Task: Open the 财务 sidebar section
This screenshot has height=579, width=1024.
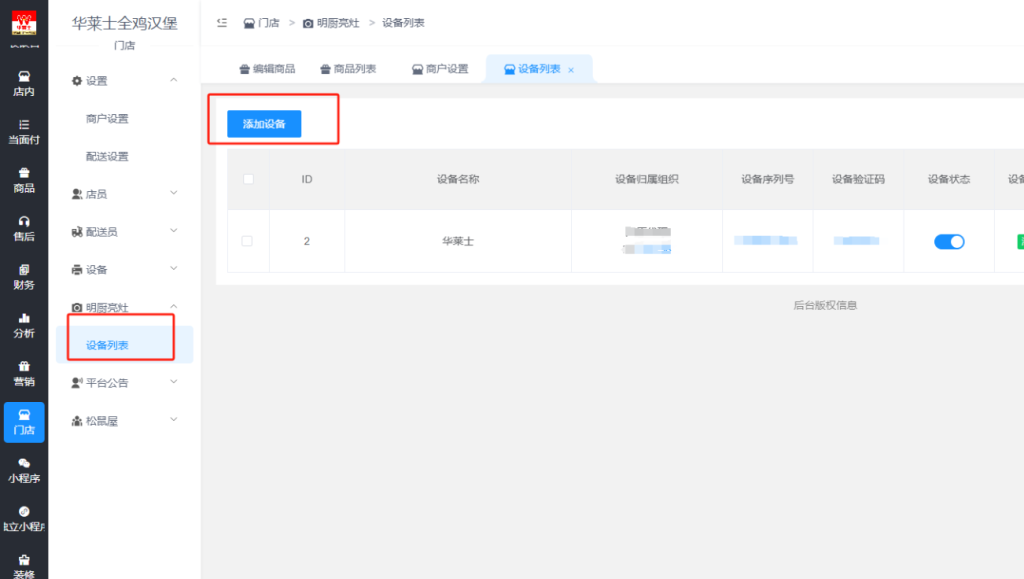Action: 24,277
